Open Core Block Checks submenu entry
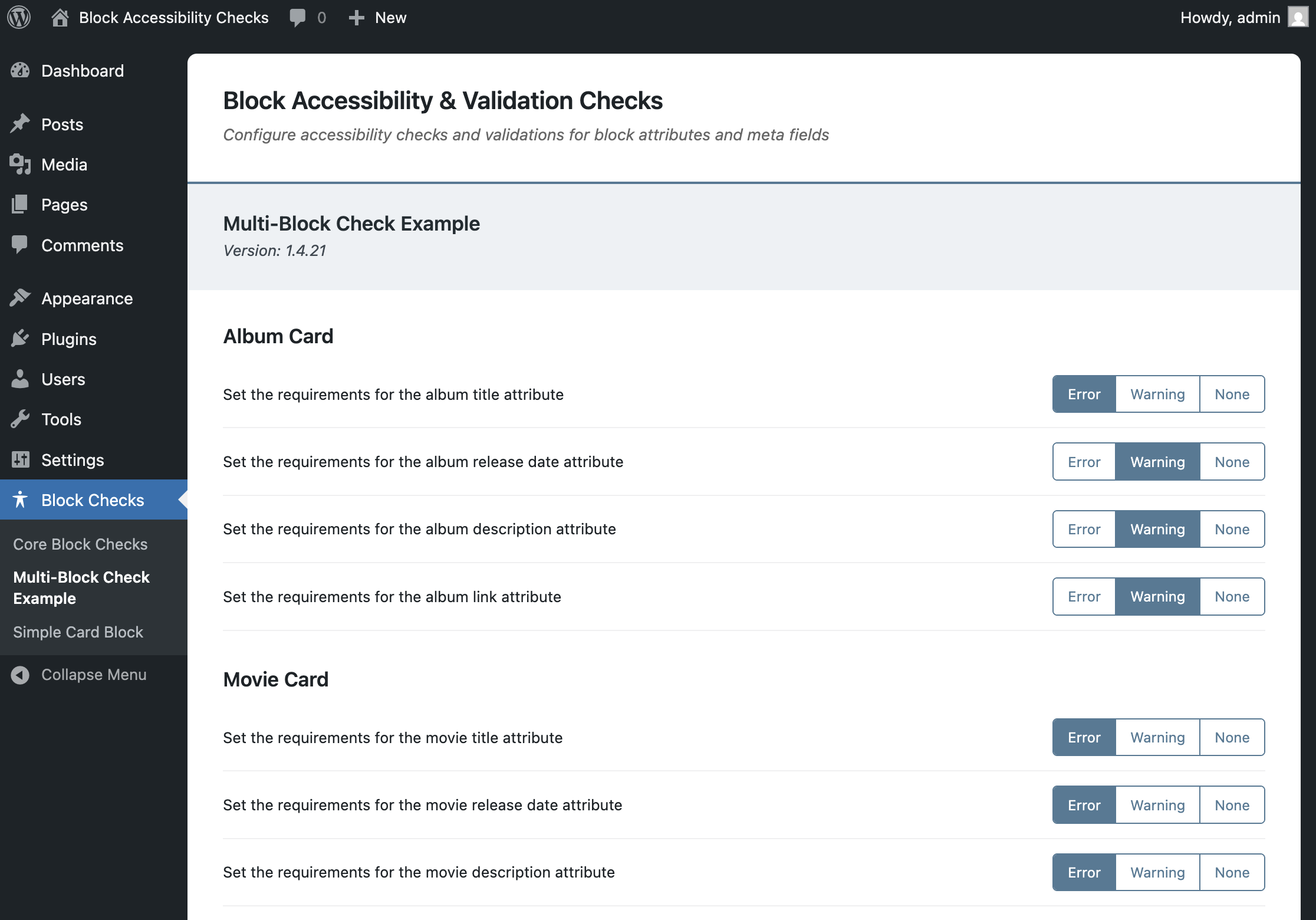 click(x=80, y=544)
